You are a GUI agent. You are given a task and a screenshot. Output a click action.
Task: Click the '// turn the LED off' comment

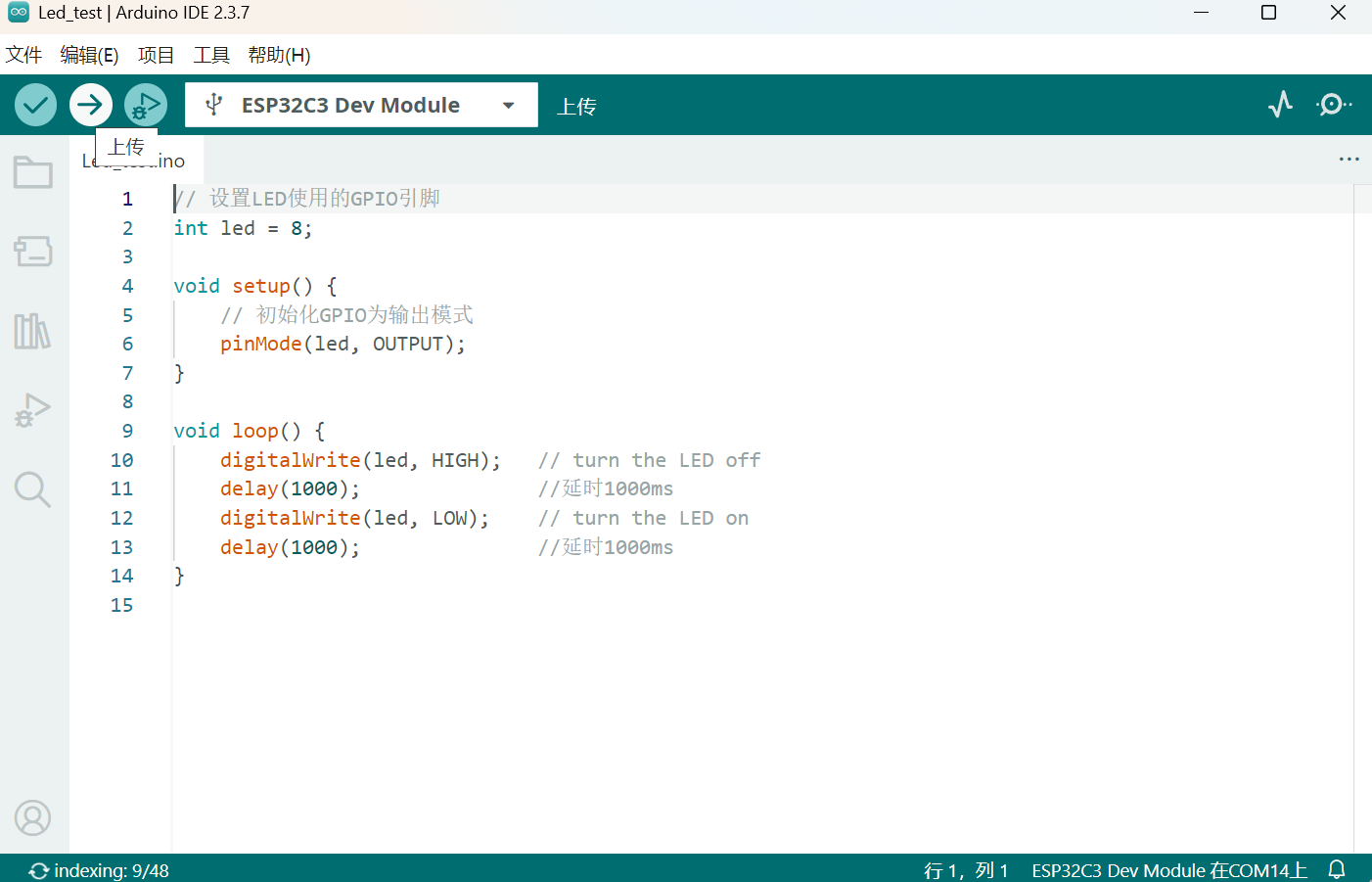coord(649,460)
